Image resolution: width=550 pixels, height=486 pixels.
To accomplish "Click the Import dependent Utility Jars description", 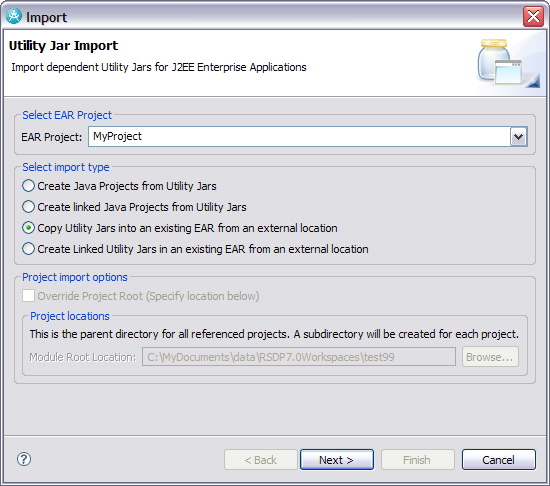I will (159, 67).
